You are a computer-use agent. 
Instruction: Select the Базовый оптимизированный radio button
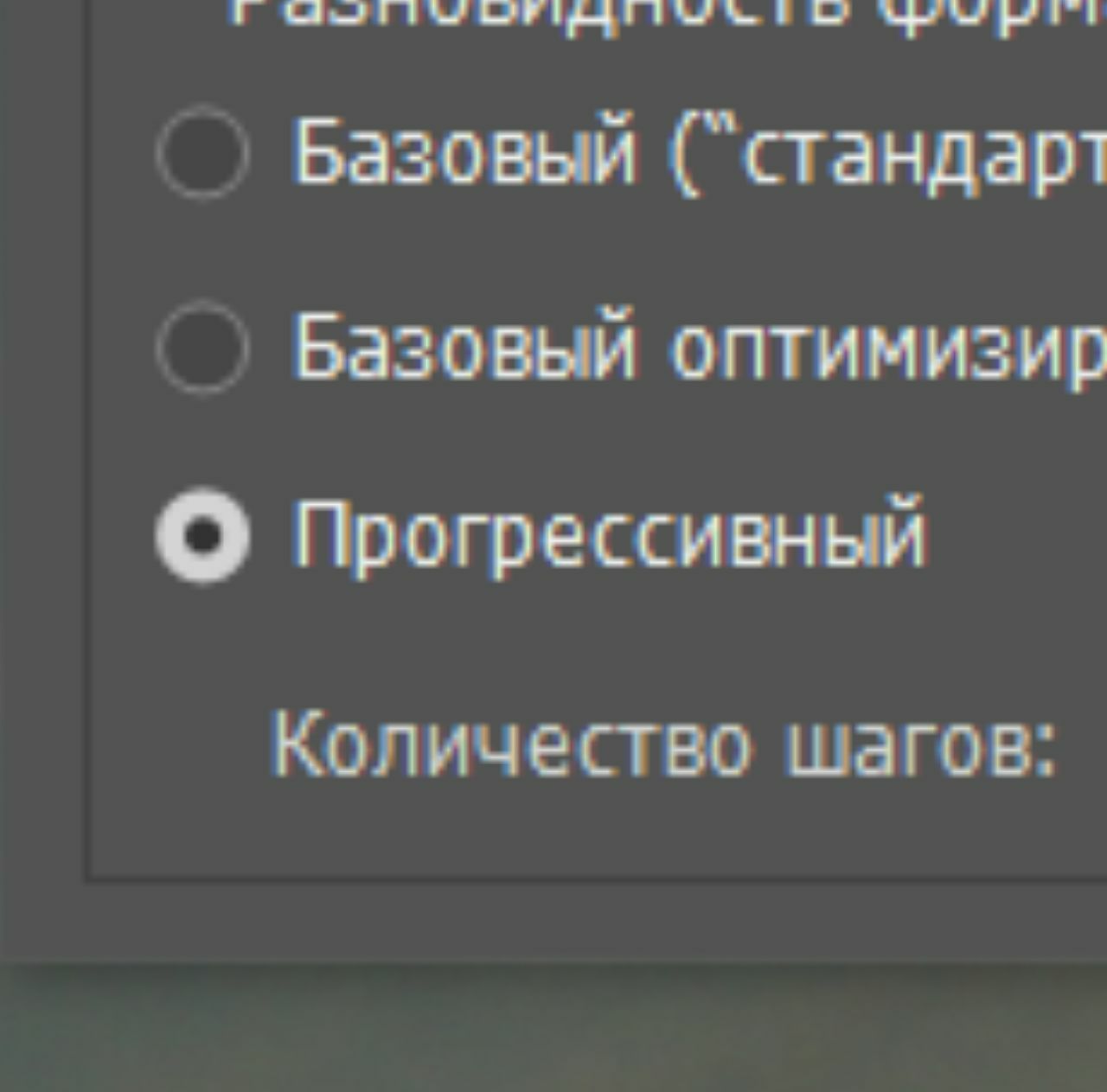click(203, 348)
